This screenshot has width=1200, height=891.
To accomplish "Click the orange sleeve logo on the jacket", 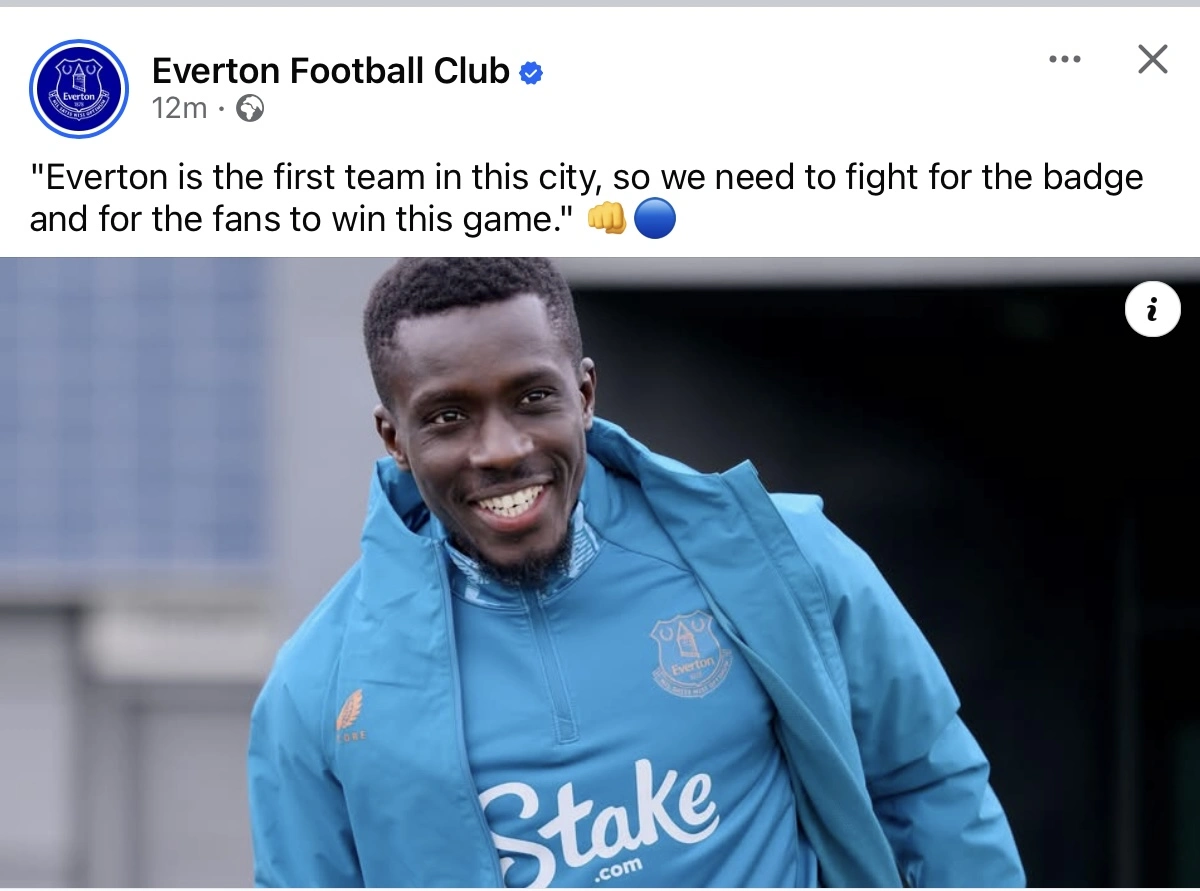I will click(x=349, y=710).
